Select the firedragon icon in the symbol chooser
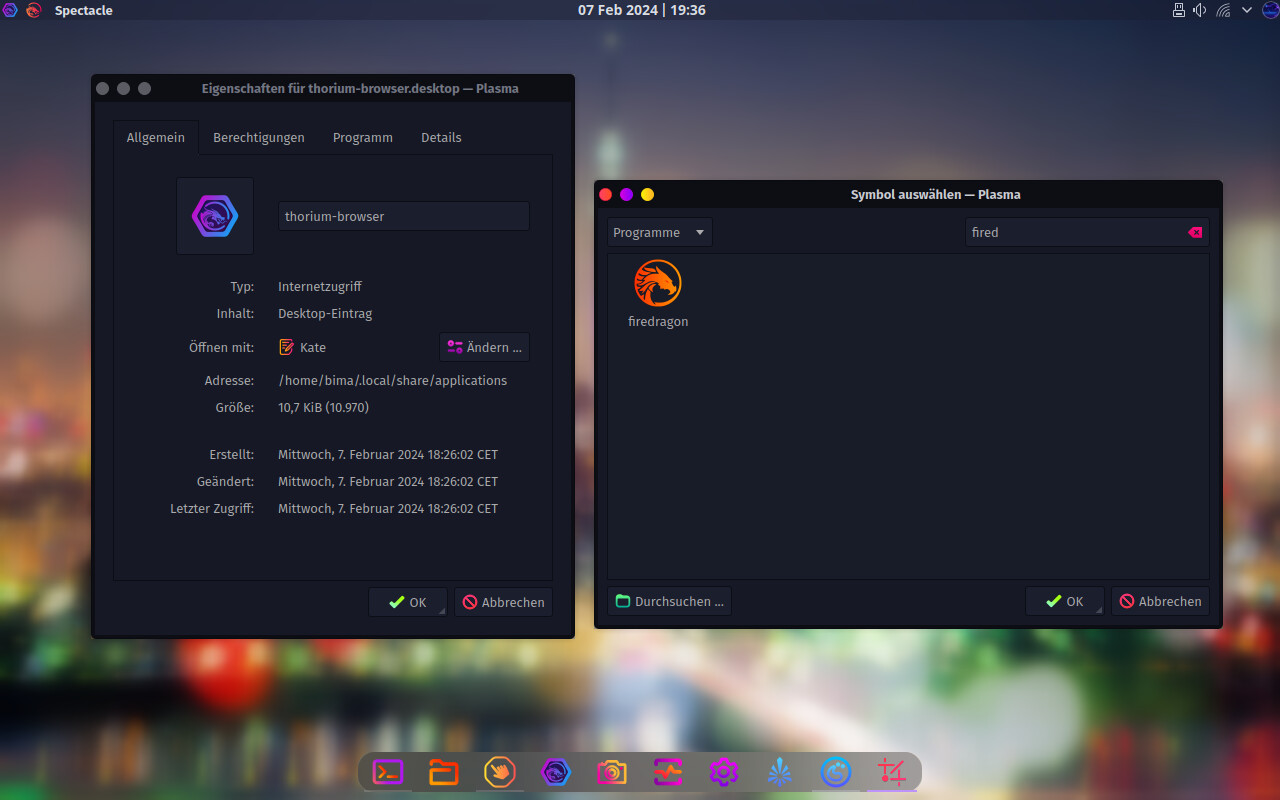 [x=658, y=283]
